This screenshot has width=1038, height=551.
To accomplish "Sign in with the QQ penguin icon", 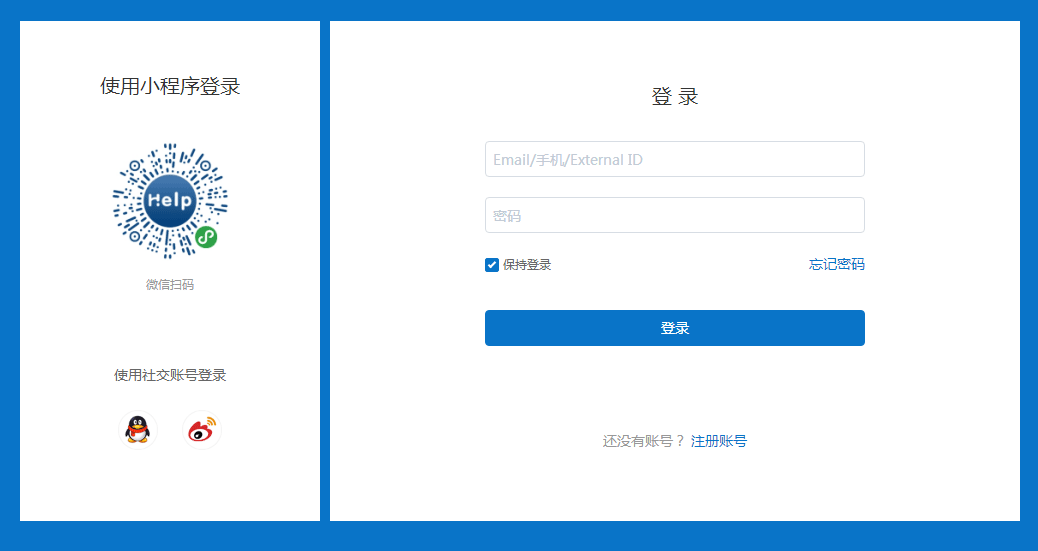I will click(x=138, y=430).
